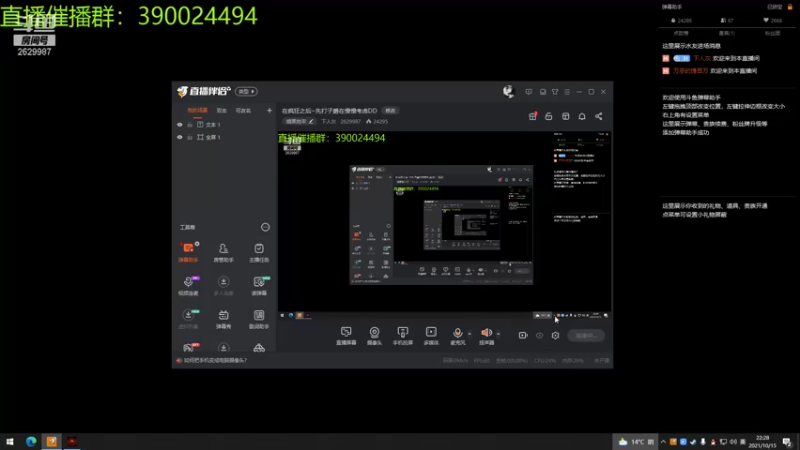The width and height of the screenshot is (800, 450).
Task: Click the lock icon in the room toolbar
Action: click(x=548, y=116)
